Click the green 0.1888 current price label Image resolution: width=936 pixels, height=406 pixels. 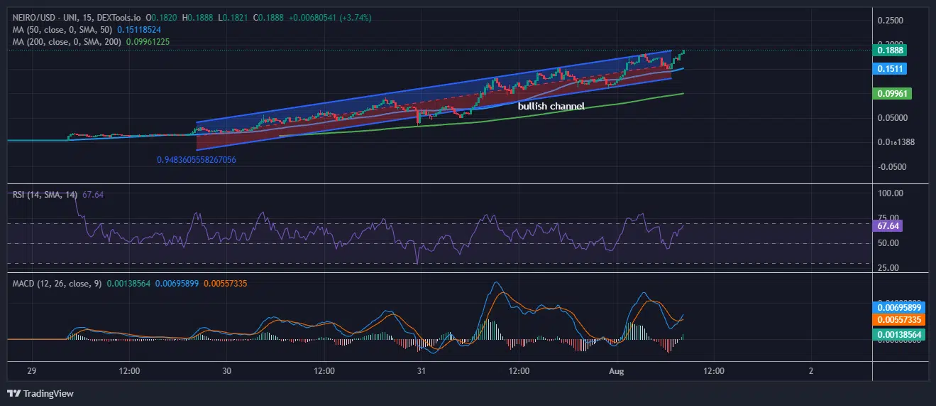pyautogui.click(x=891, y=49)
